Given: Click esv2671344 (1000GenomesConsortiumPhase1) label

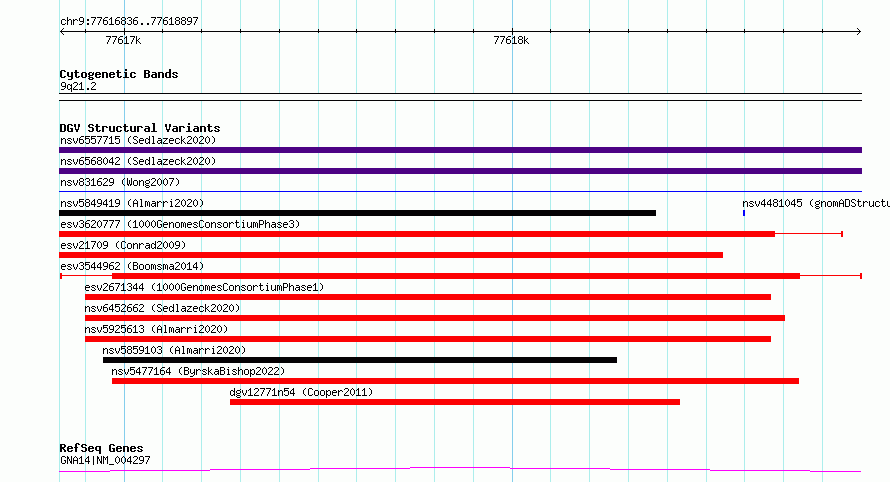Looking at the screenshot, I should (204, 287).
